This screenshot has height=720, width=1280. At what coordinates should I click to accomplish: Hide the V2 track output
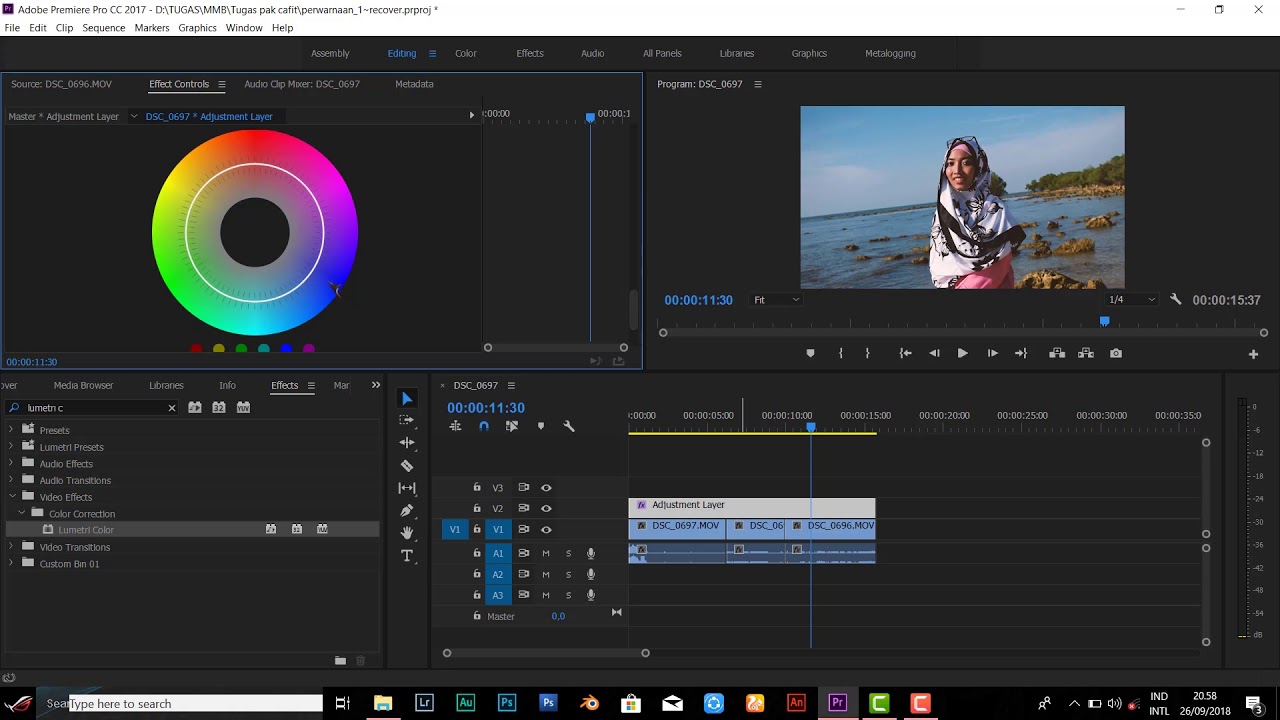coord(546,508)
